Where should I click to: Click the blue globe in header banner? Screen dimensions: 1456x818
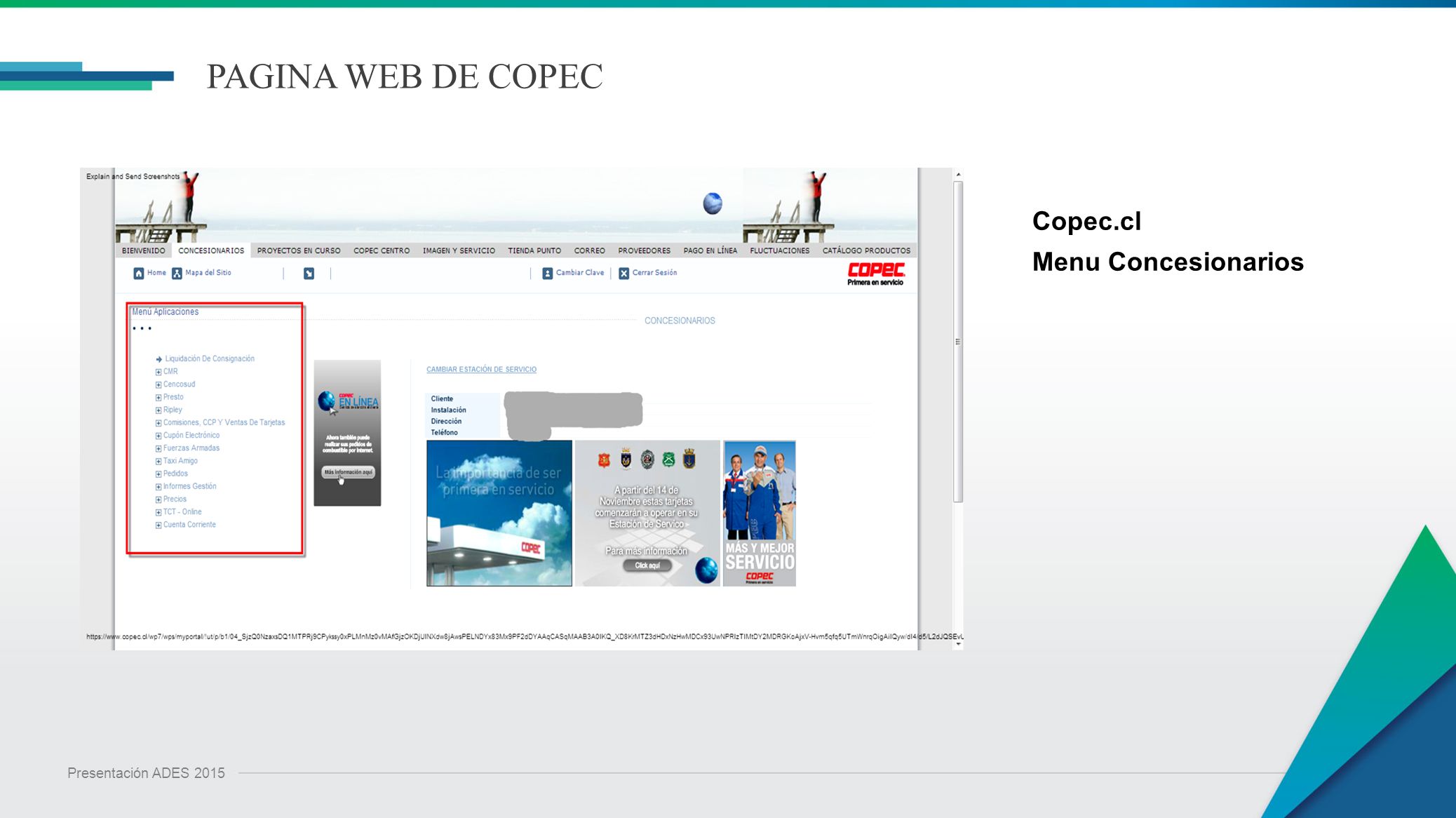point(713,203)
